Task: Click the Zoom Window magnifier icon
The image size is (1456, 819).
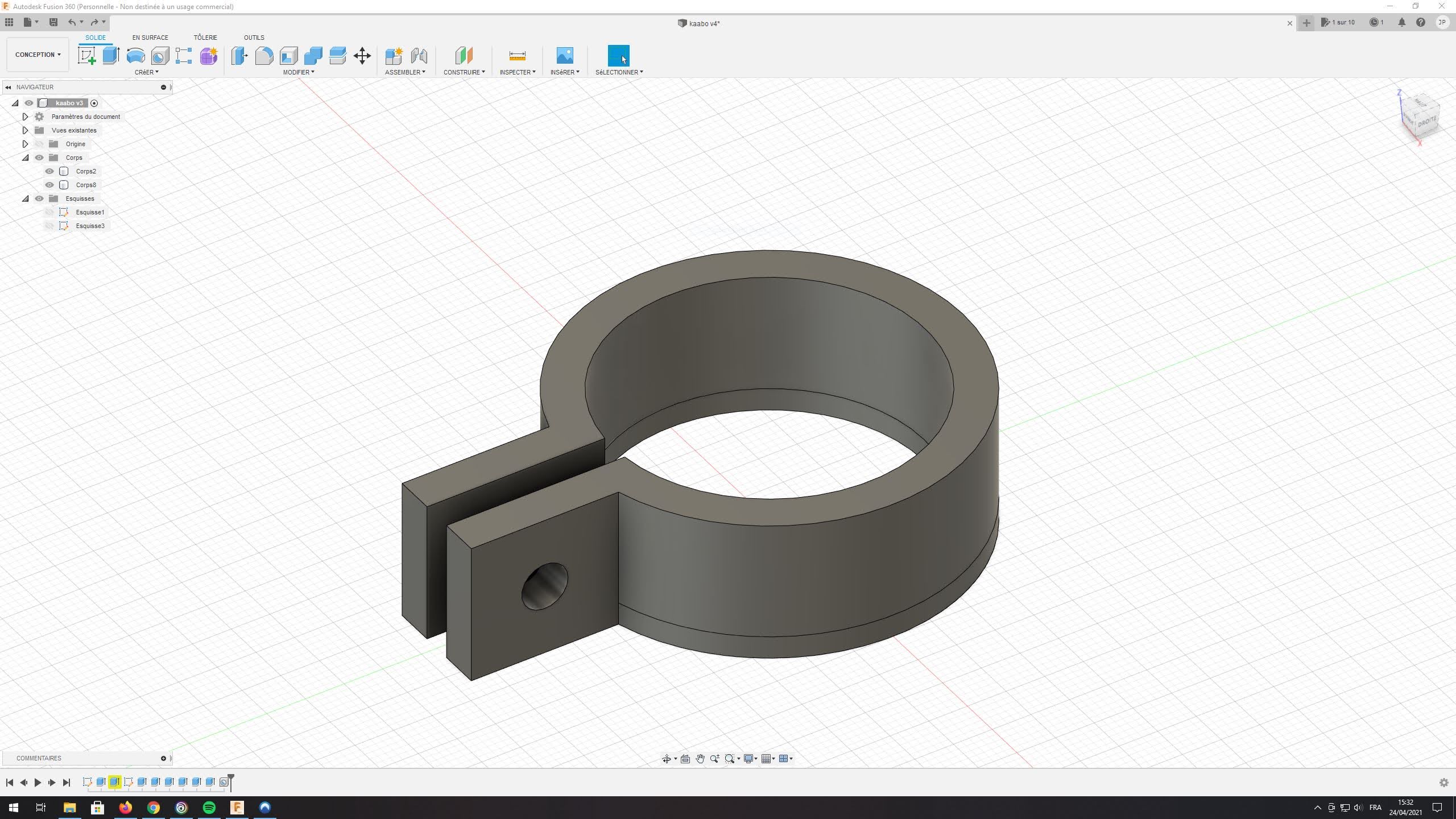Action: pos(730,759)
